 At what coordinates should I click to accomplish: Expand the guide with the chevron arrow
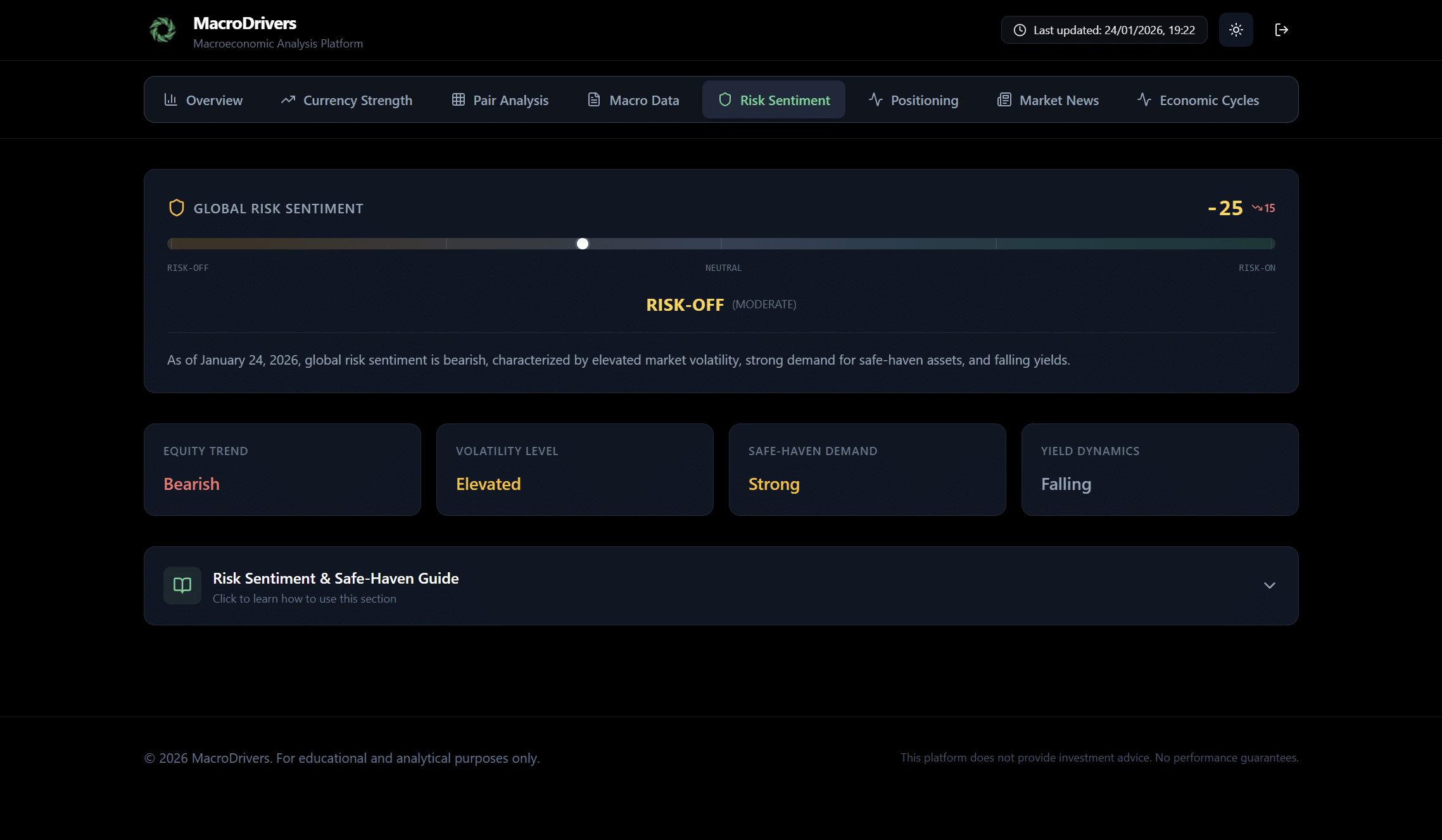click(1269, 586)
